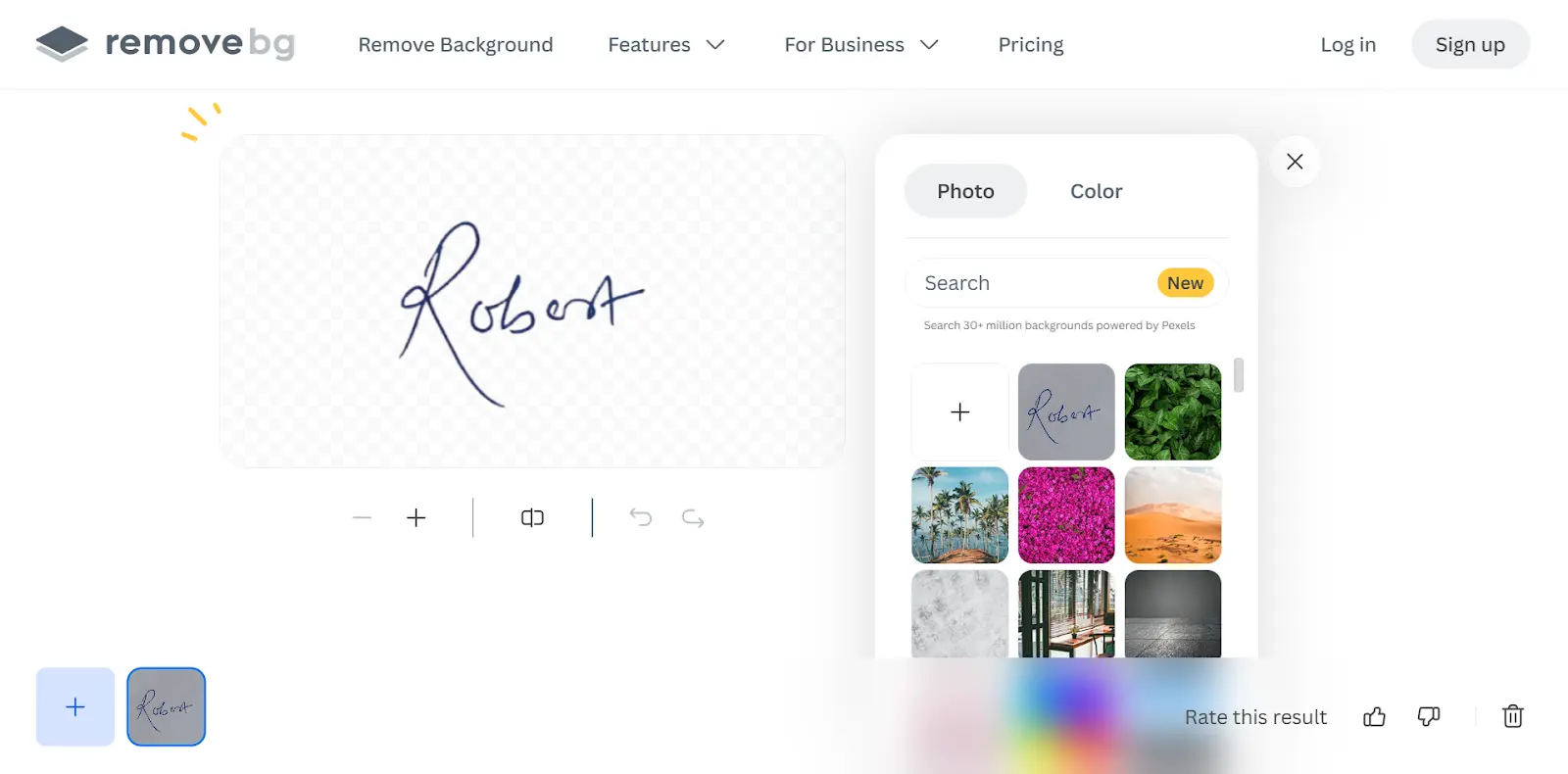Click the zoom out minus icon
1568x774 pixels.
coord(362,517)
